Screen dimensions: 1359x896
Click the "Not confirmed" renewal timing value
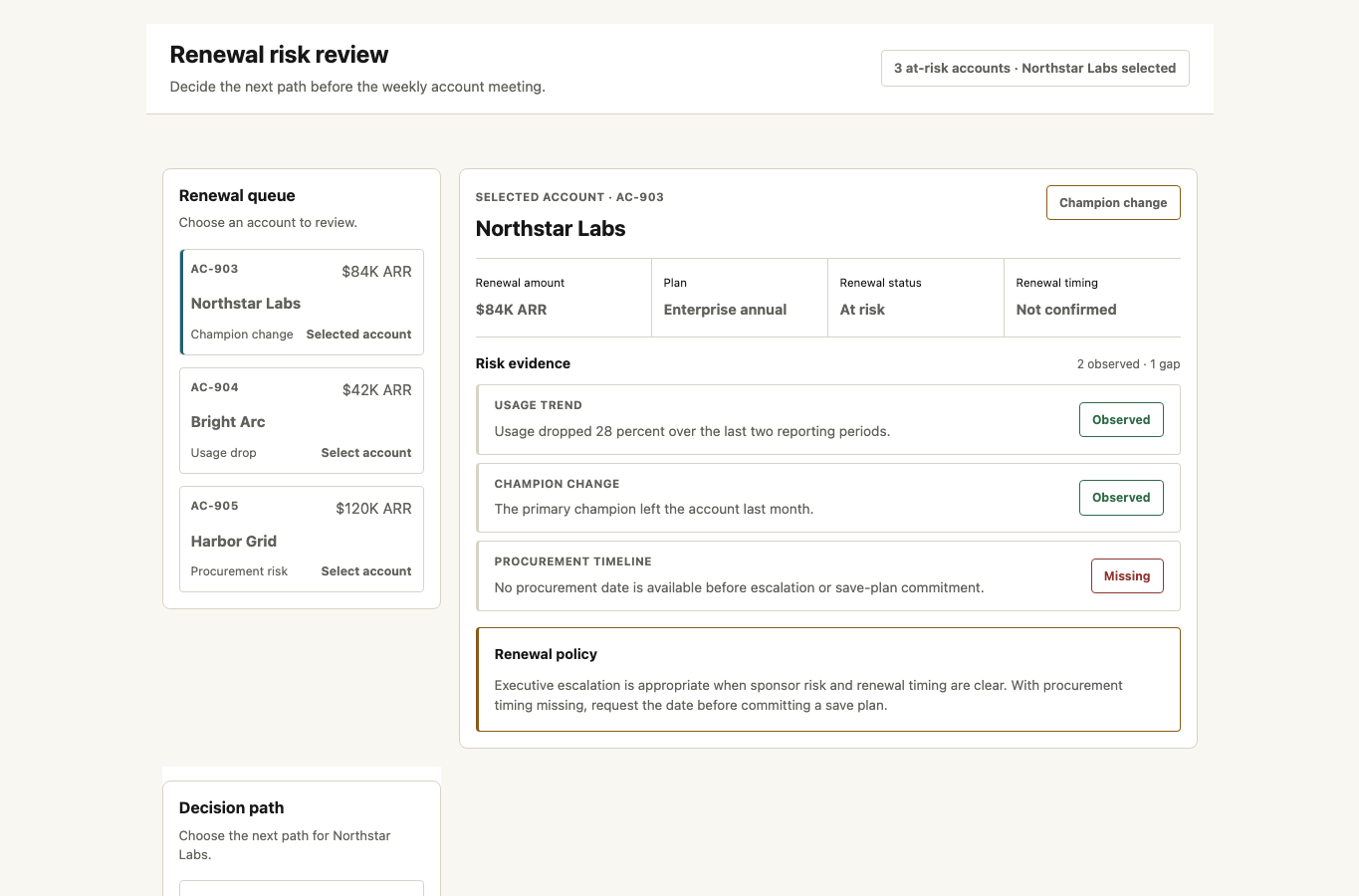1066,310
